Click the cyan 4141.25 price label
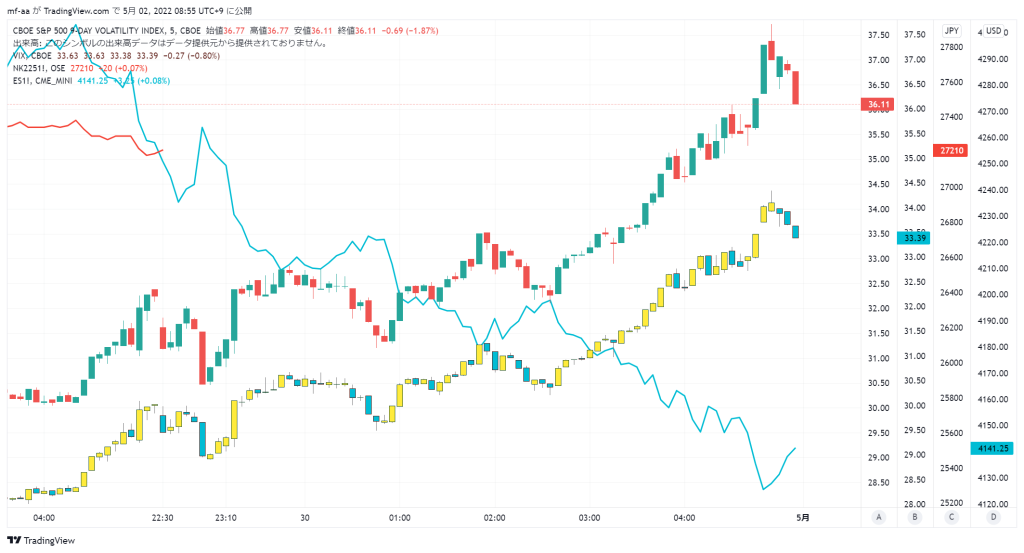1024x553 pixels. (992, 449)
